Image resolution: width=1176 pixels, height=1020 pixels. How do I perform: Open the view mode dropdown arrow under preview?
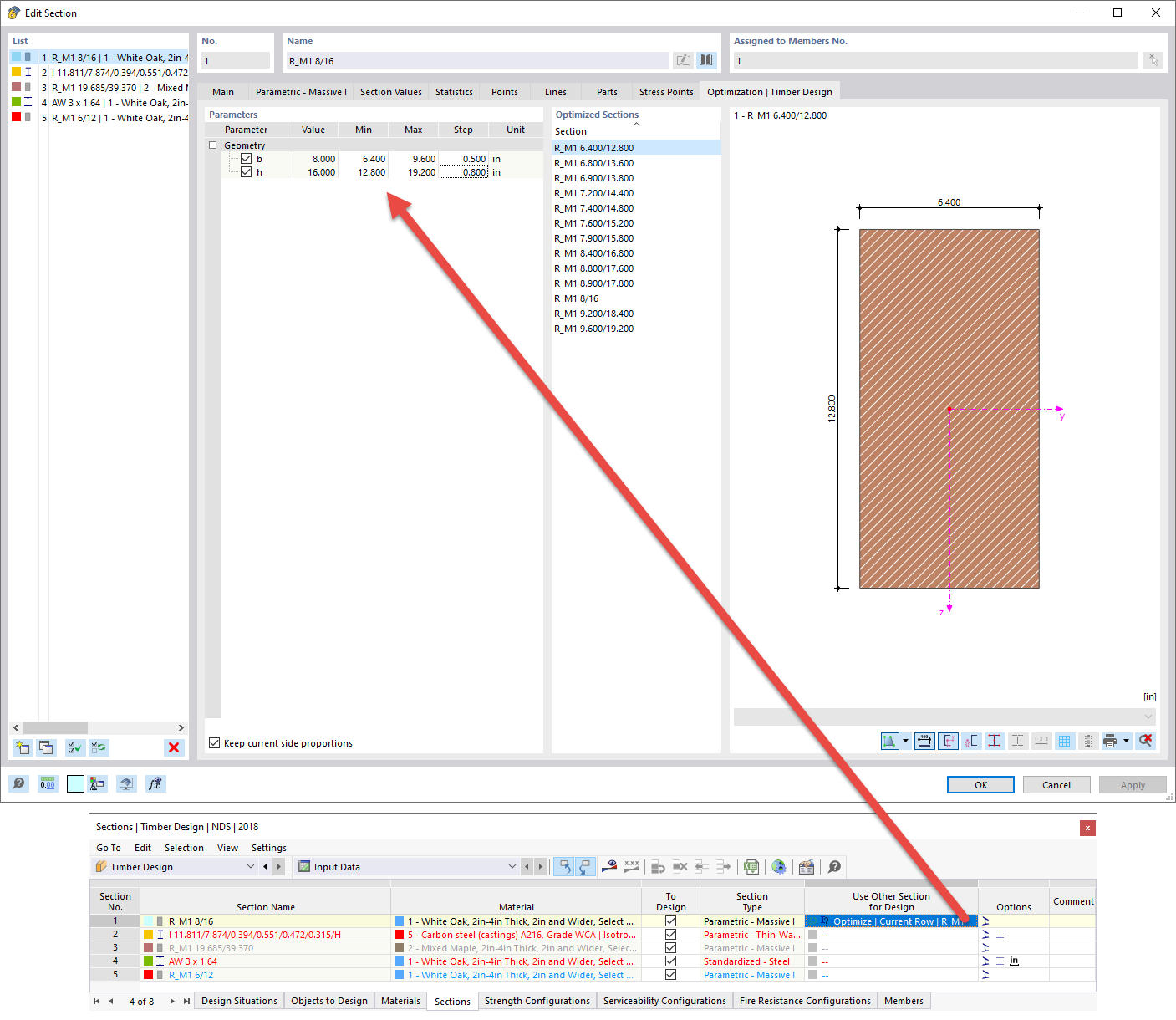tap(905, 741)
